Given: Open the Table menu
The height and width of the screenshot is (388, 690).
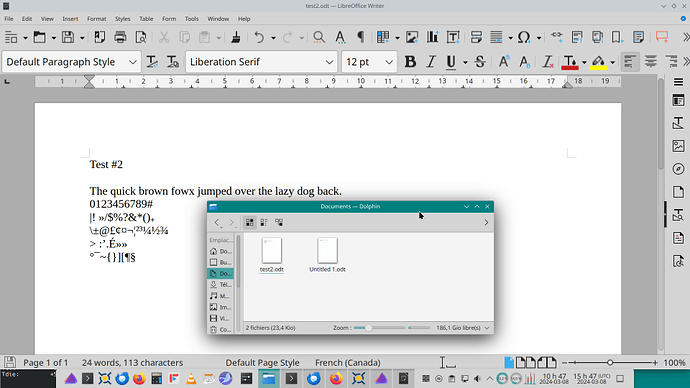Looking at the screenshot, I should coord(146,19).
